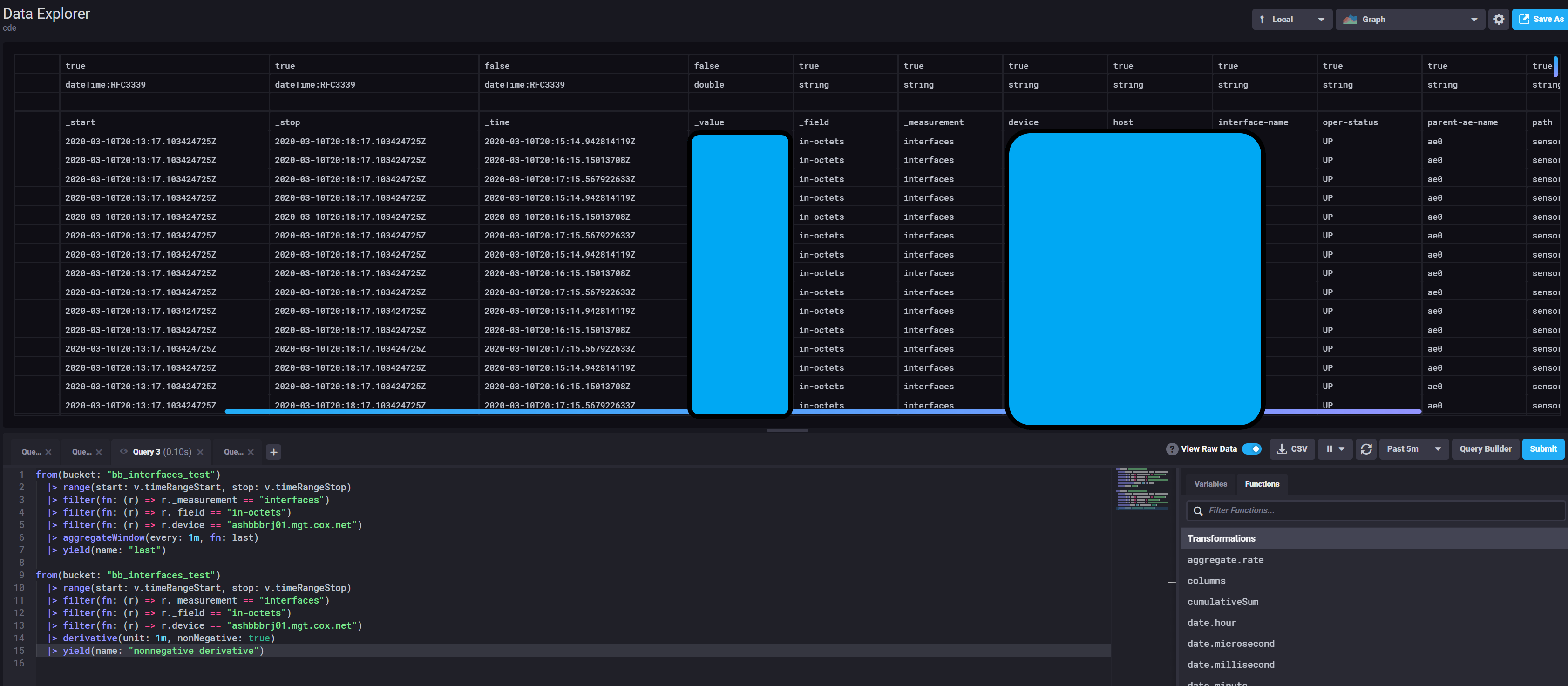Select the first collapsed query tab

click(31, 452)
